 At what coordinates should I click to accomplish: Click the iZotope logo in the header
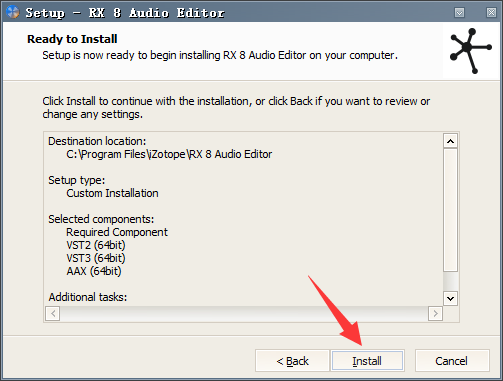pos(470,50)
